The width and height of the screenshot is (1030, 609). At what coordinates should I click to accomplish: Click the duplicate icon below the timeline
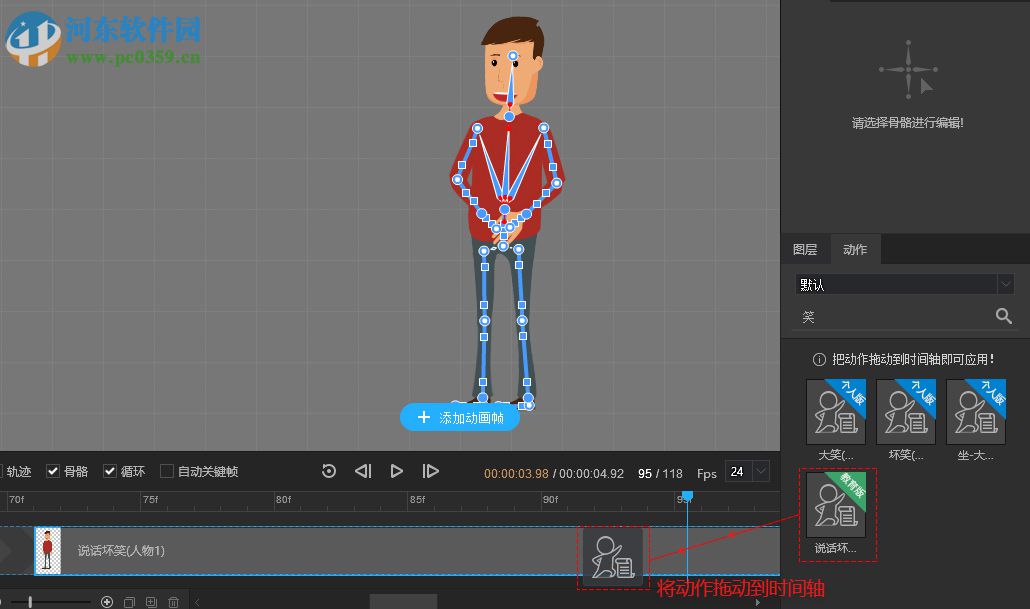(x=129, y=602)
